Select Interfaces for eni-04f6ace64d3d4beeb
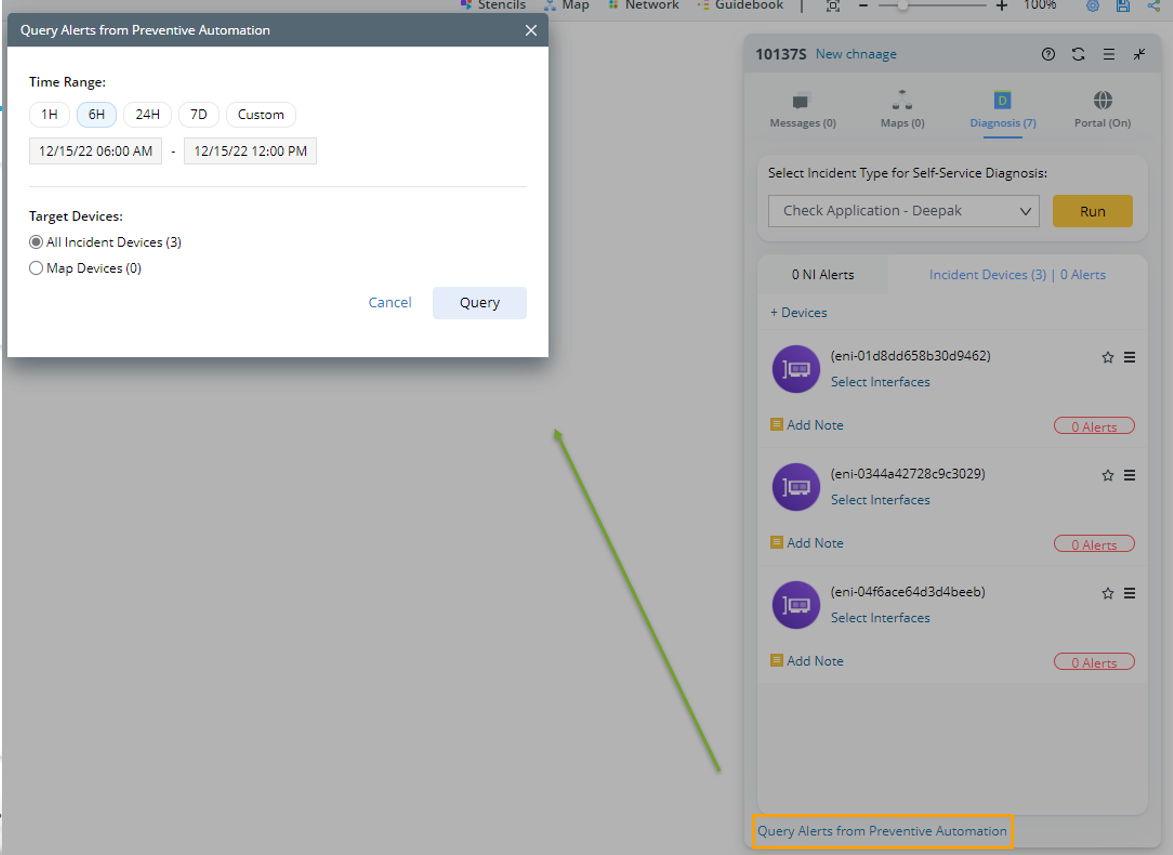 click(x=880, y=618)
